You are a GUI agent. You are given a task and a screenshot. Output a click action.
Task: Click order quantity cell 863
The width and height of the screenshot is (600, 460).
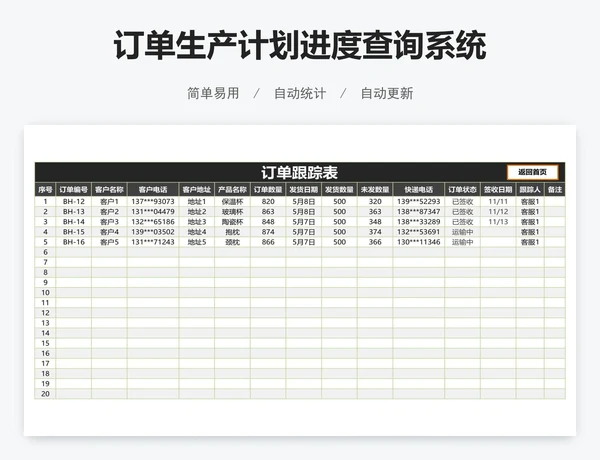(x=268, y=212)
